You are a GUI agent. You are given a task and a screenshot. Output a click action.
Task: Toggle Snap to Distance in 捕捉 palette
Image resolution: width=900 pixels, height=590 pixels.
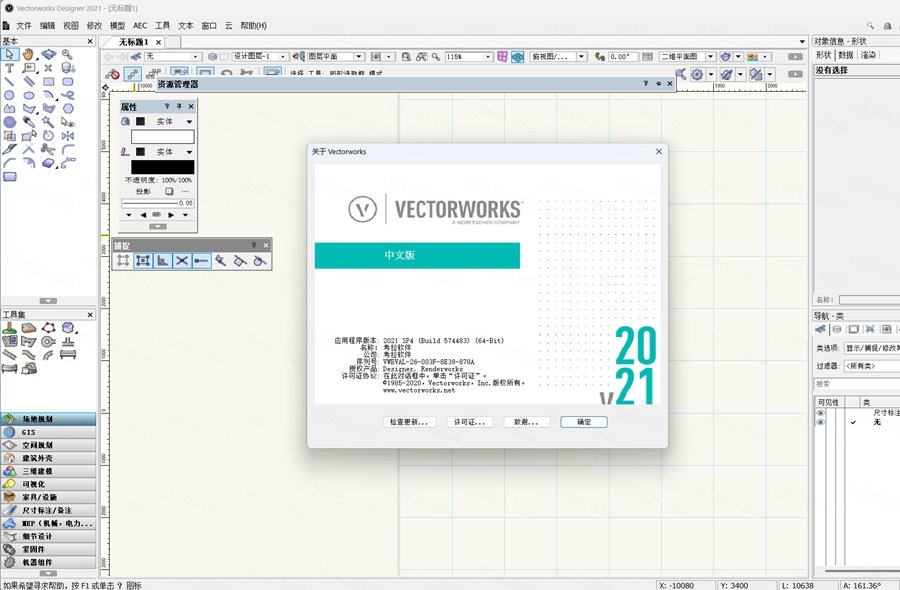[221, 261]
